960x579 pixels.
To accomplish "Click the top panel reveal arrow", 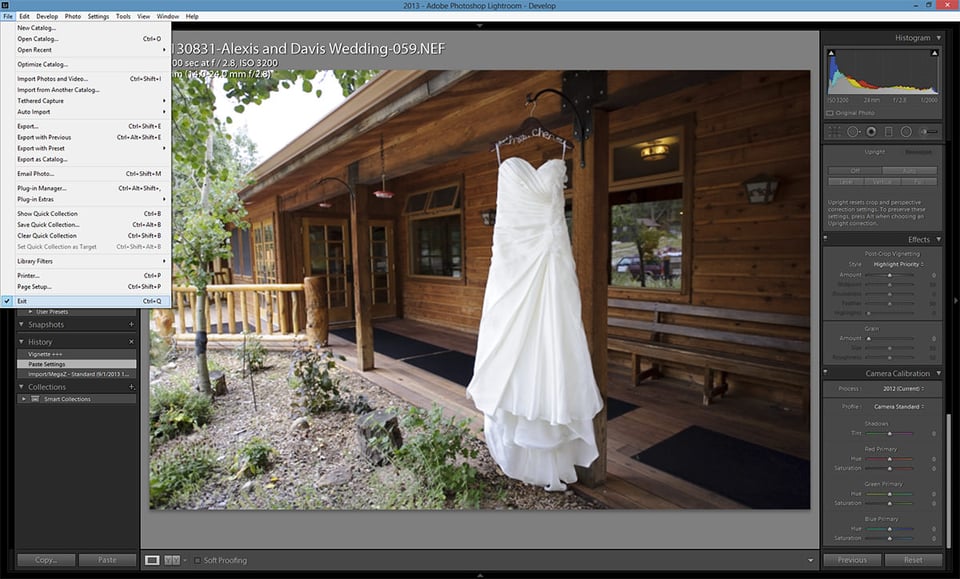I will point(479,26).
